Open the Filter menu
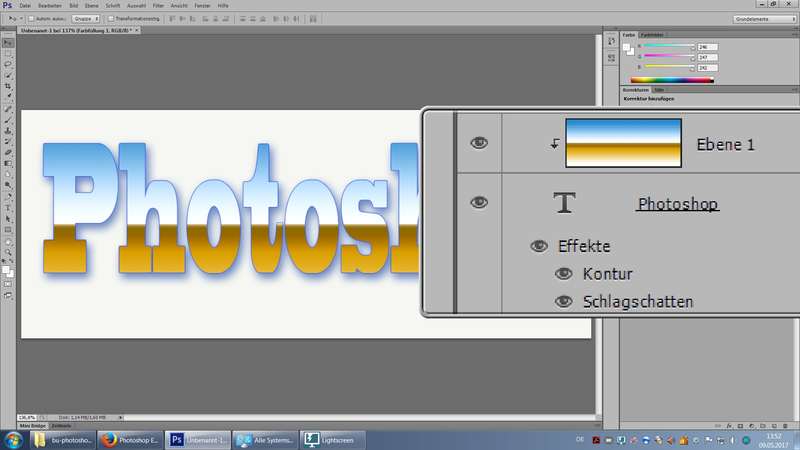Viewport: 800px width, 450px height. [x=159, y=6]
